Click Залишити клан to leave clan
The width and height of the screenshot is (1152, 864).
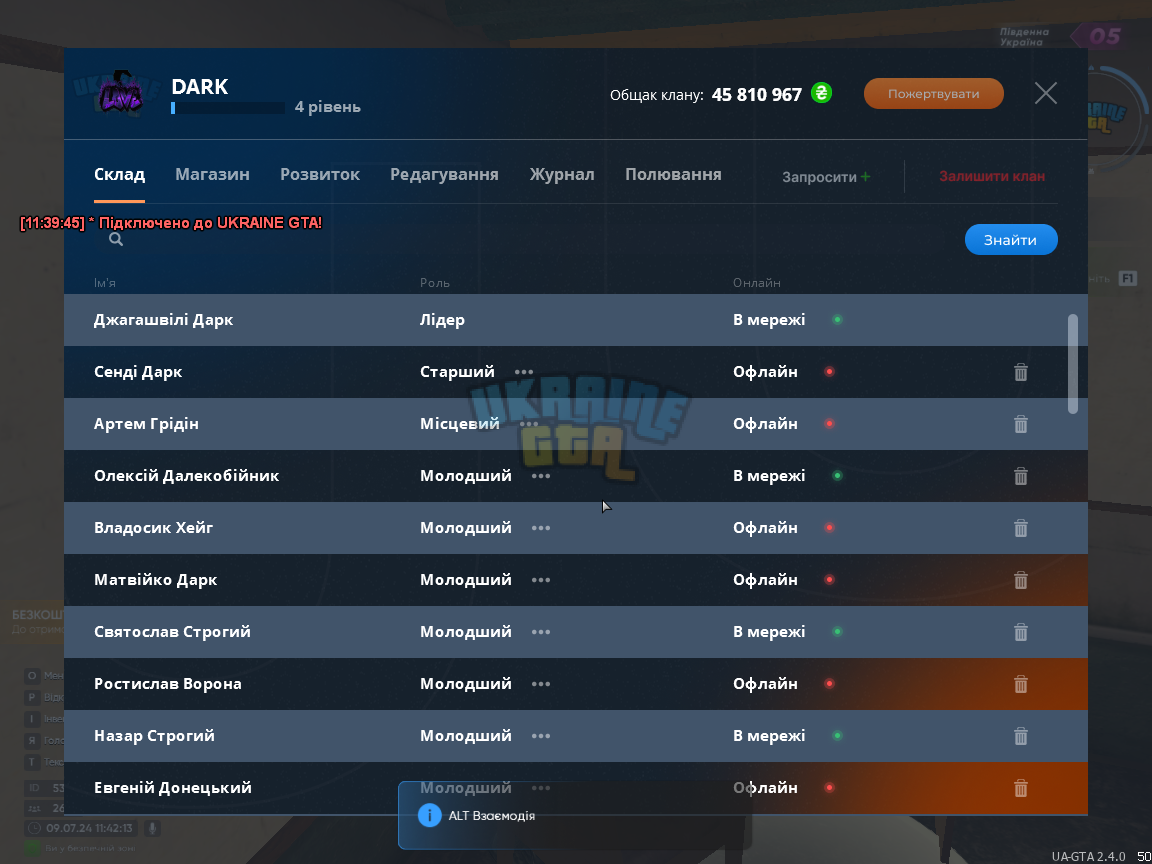click(992, 176)
